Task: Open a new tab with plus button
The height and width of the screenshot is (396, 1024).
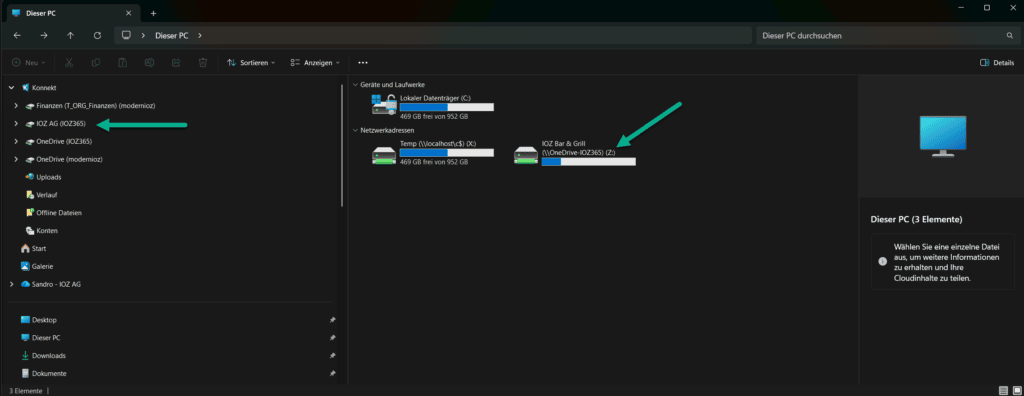Action: pos(153,13)
